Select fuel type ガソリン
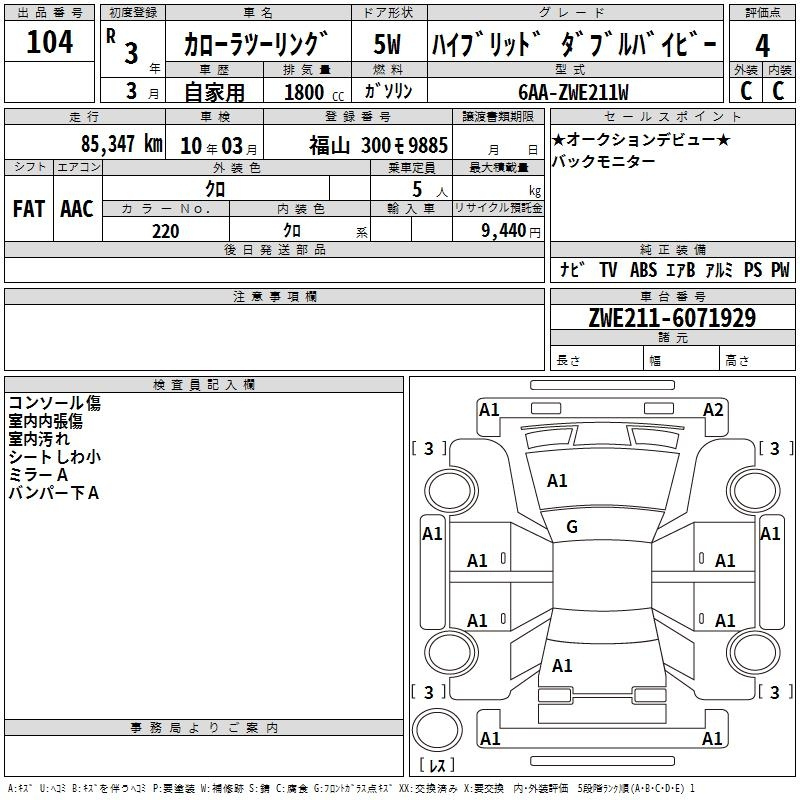 [388, 91]
